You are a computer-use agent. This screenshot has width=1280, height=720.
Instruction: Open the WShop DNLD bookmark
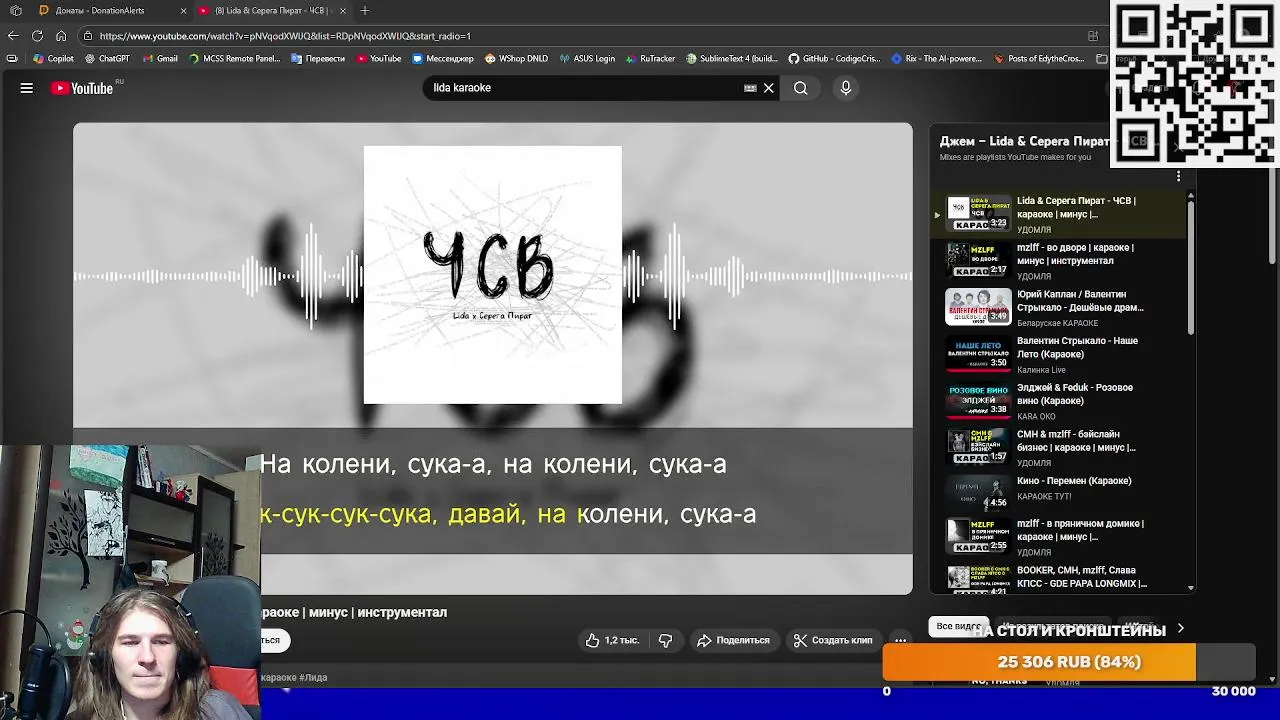tap(516, 59)
